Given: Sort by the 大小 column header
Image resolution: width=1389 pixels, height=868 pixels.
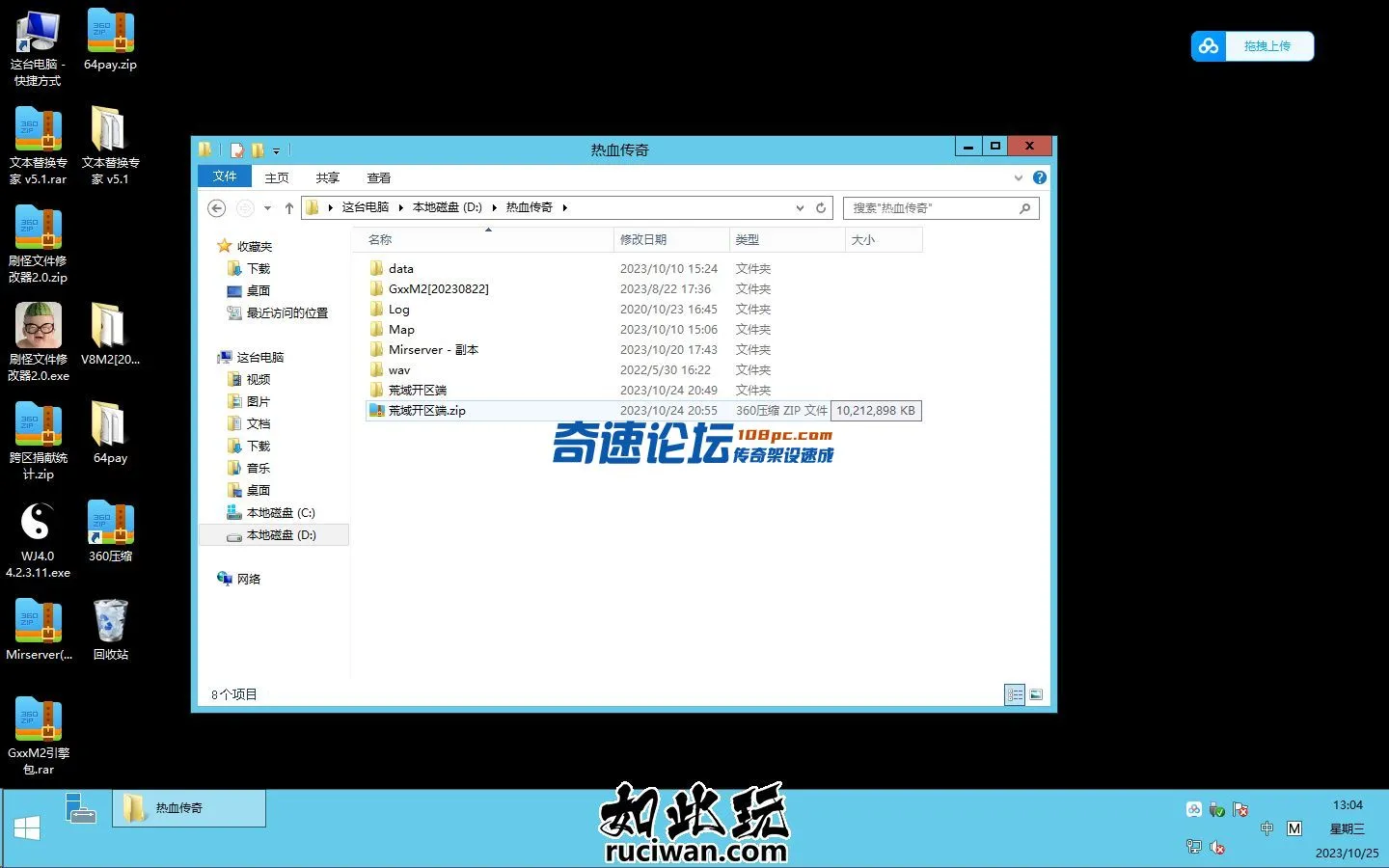Looking at the screenshot, I should [x=884, y=239].
